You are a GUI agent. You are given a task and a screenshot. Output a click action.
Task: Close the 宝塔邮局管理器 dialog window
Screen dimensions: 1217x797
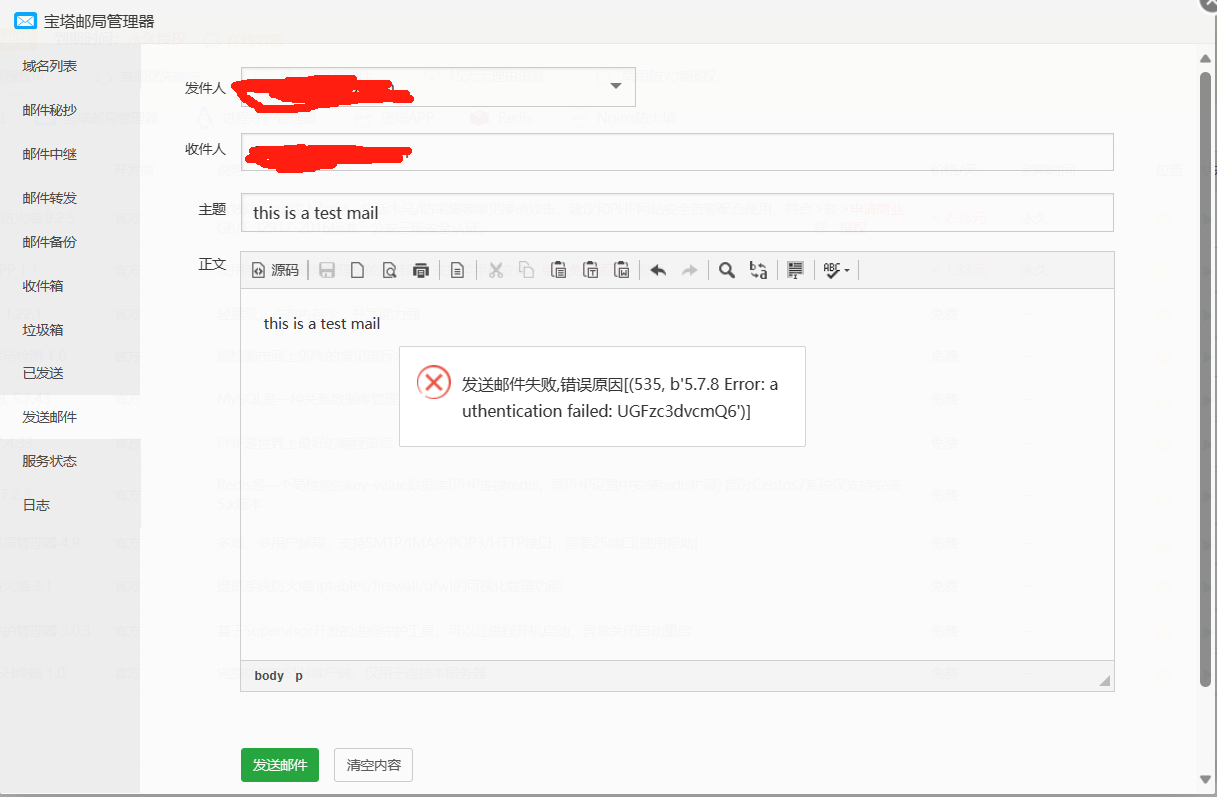coord(1209,4)
